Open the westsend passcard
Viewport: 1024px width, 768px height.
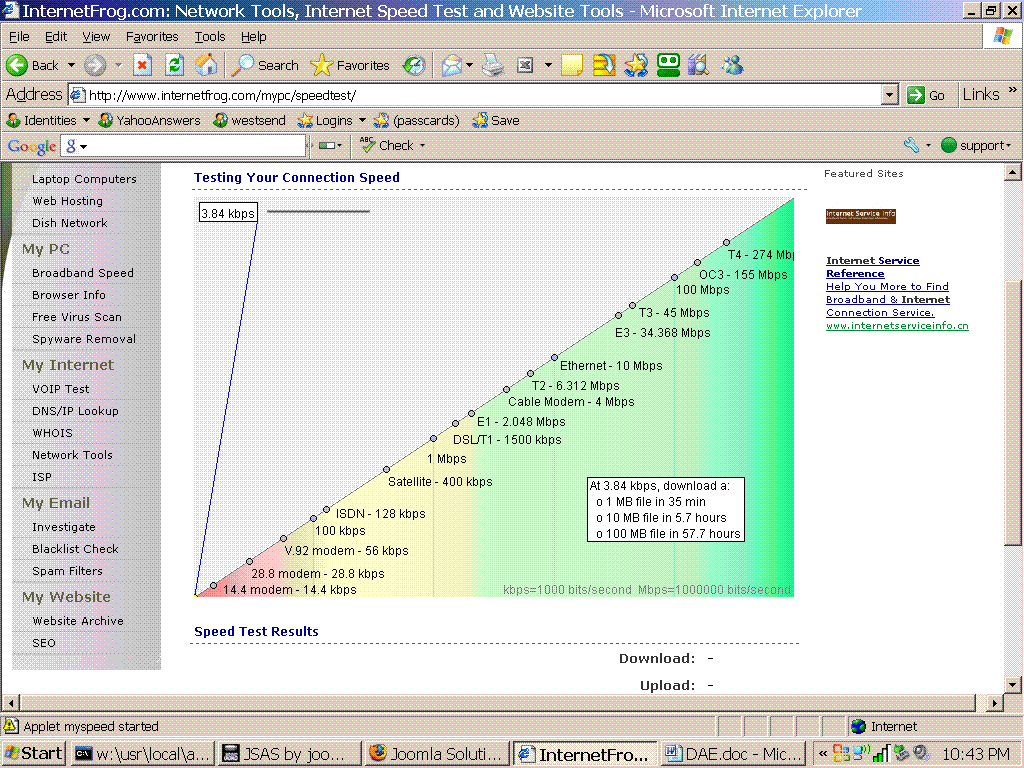(x=250, y=120)
